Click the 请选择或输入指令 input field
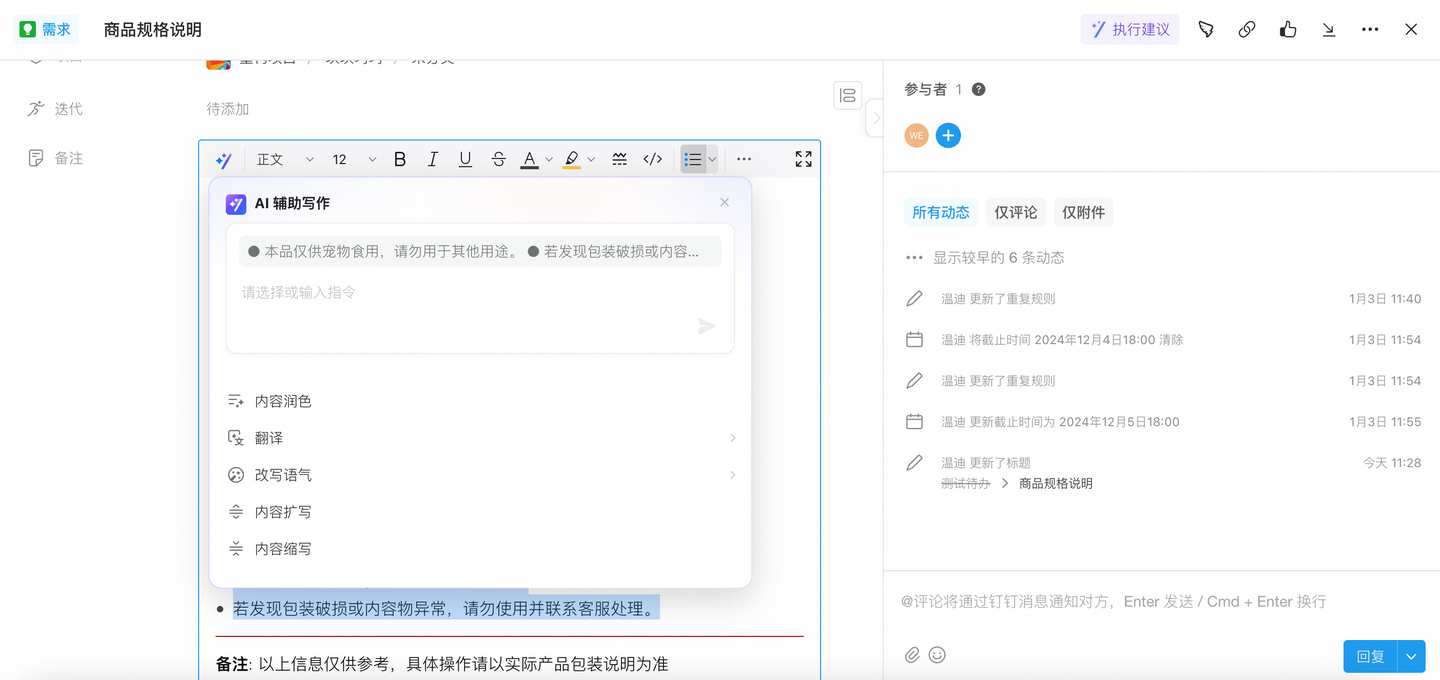Viewport: 1440px width, 680px height. pos(480,292)
